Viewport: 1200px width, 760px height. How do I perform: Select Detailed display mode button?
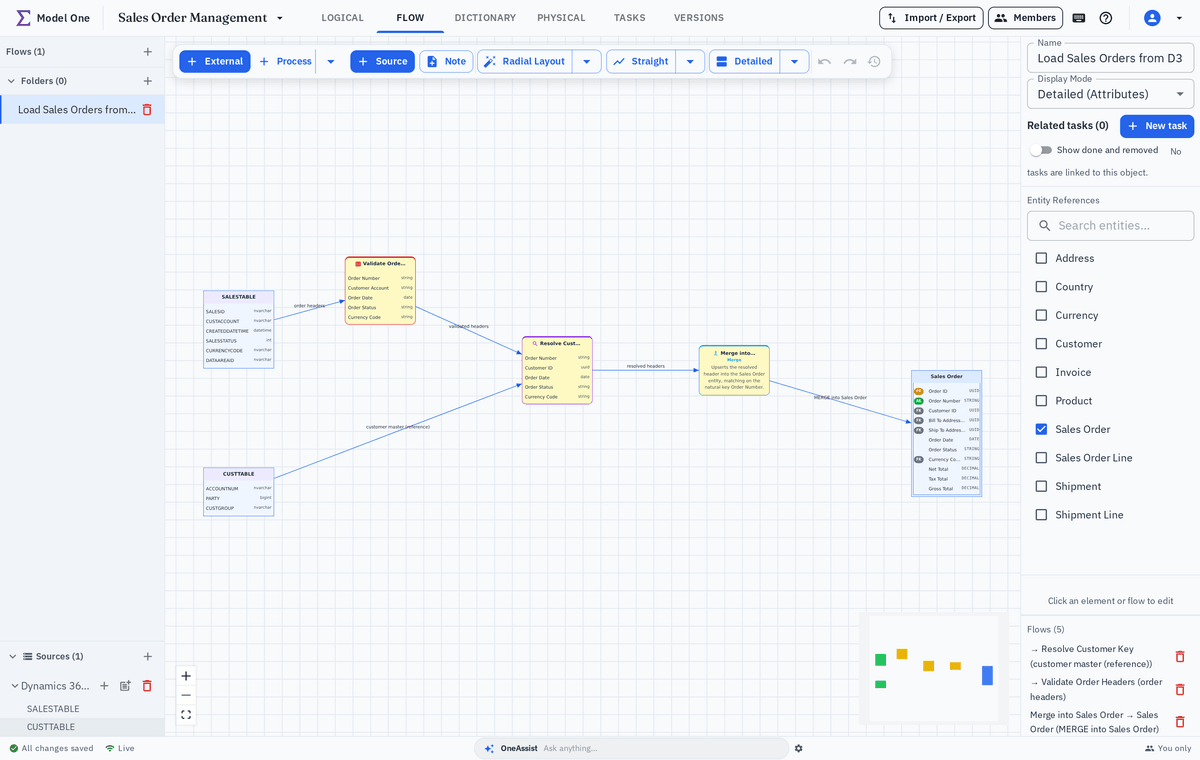point(745,61)
